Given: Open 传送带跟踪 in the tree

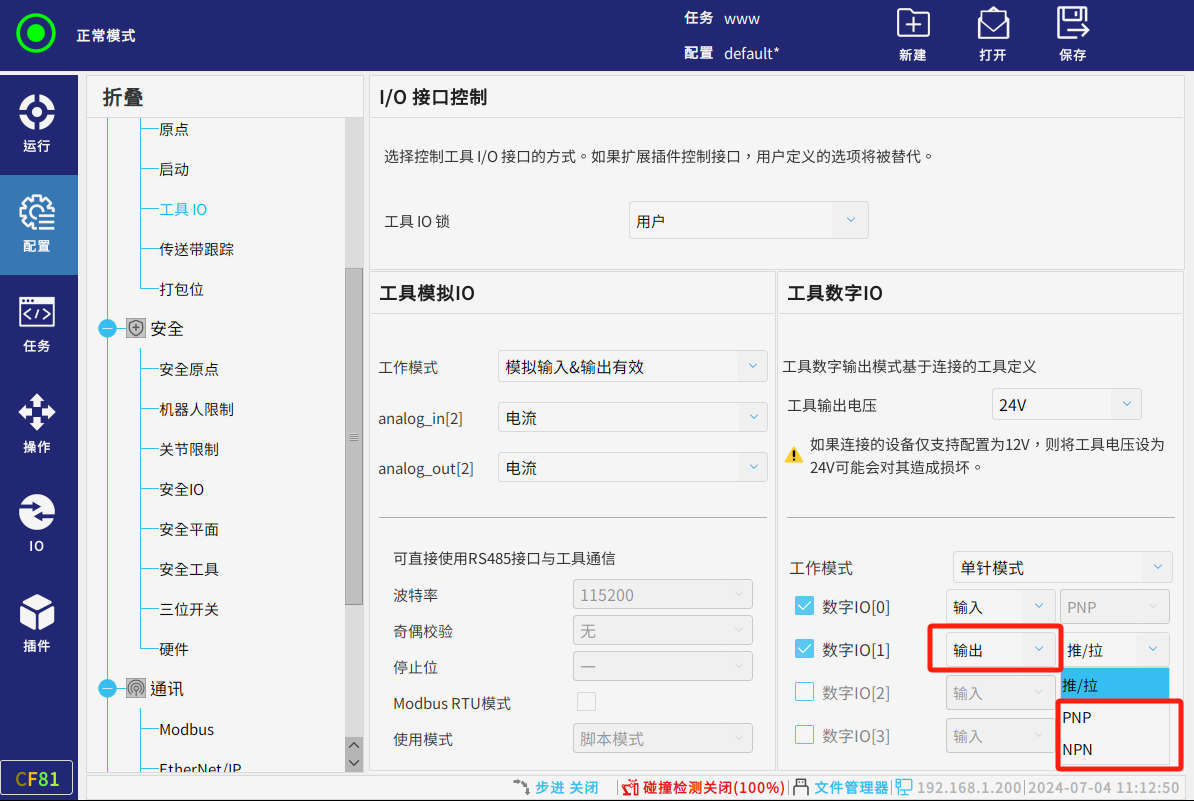Looking at the screenshot, I should pos(197,249).
